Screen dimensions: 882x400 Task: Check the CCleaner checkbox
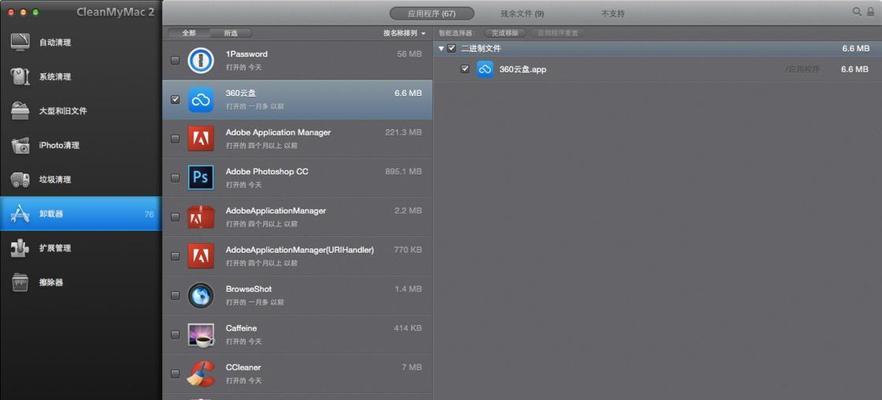coord(176,373)
